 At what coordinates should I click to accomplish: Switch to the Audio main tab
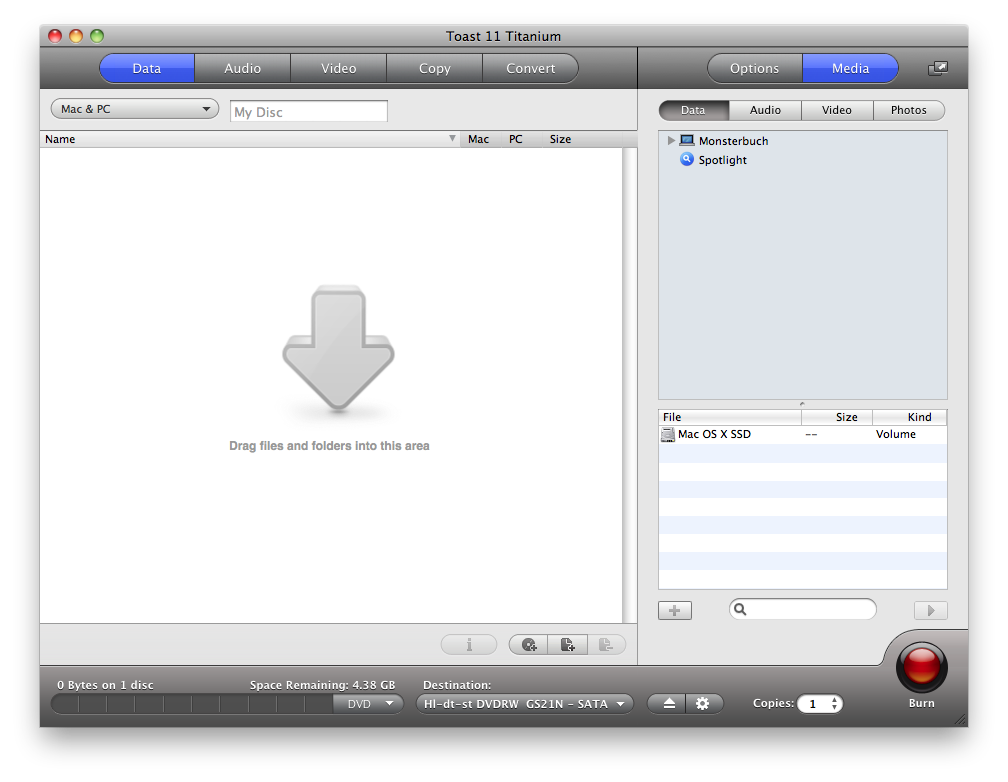point(242,68)
